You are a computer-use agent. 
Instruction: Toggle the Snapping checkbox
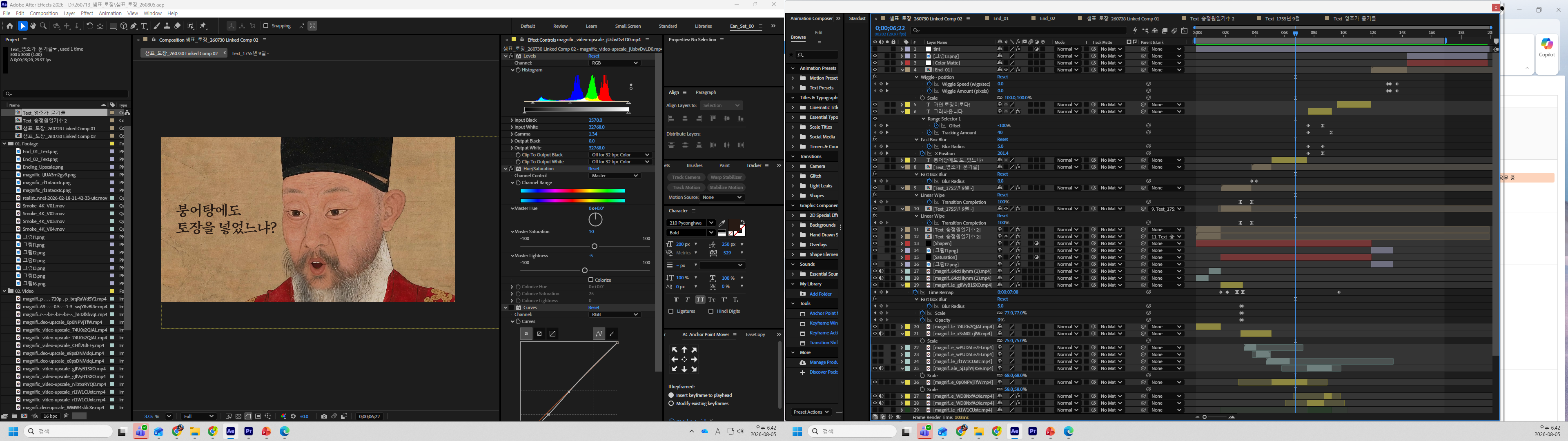pyautogui.click(x=266, y=26)
